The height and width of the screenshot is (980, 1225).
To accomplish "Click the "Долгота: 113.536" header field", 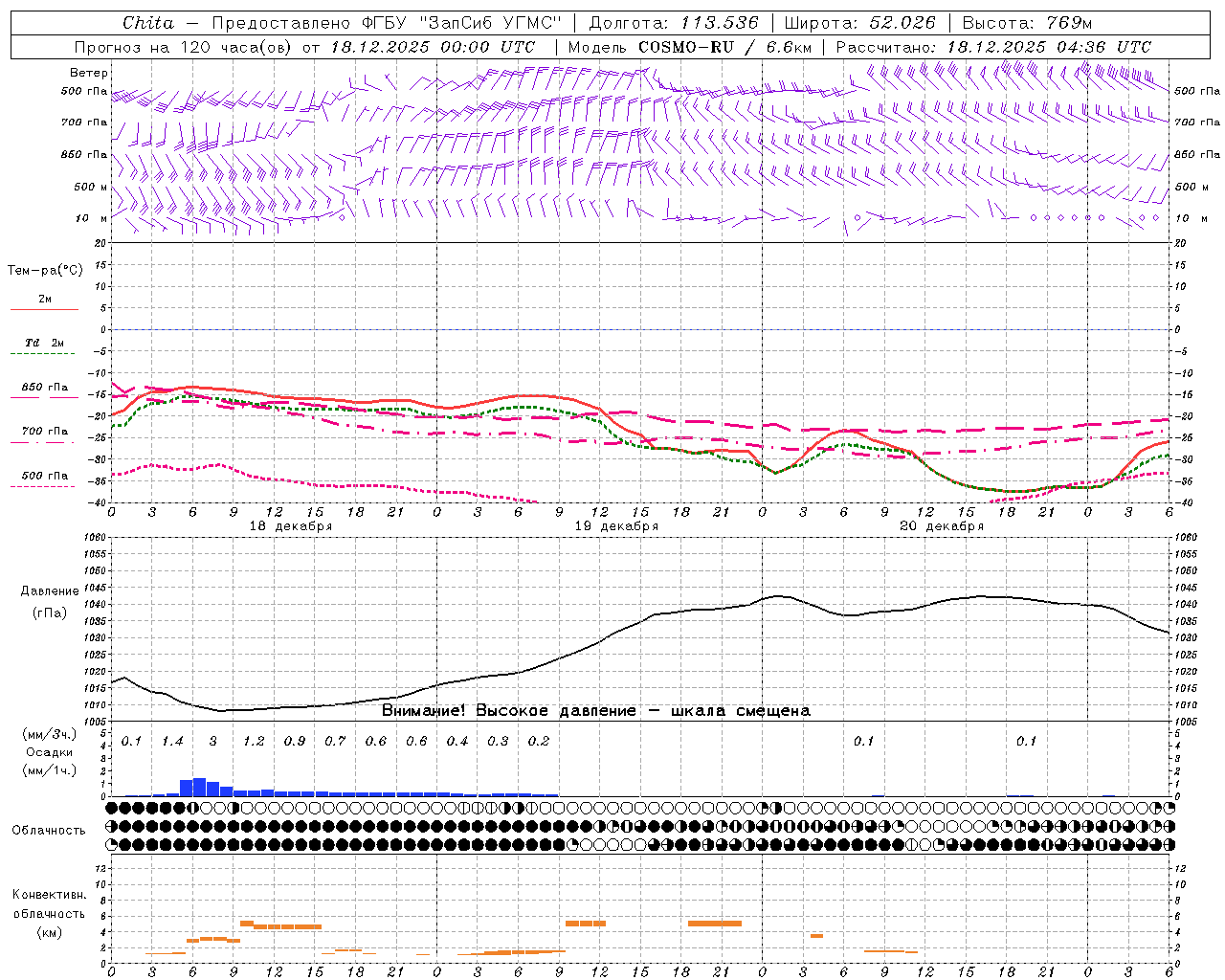I will click(x=674, y=23).
